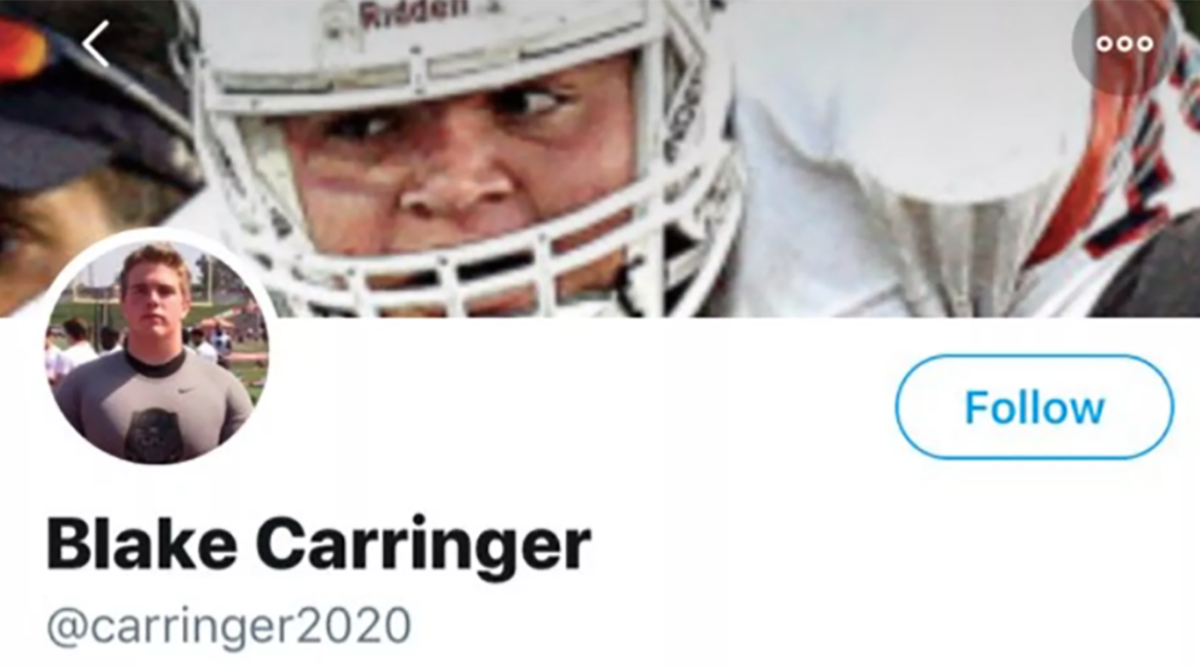Image resolution: width=1200 pixels, height=668 pixels.
Task: Open the three-dot more options menu
Action: click(1124, 44)
